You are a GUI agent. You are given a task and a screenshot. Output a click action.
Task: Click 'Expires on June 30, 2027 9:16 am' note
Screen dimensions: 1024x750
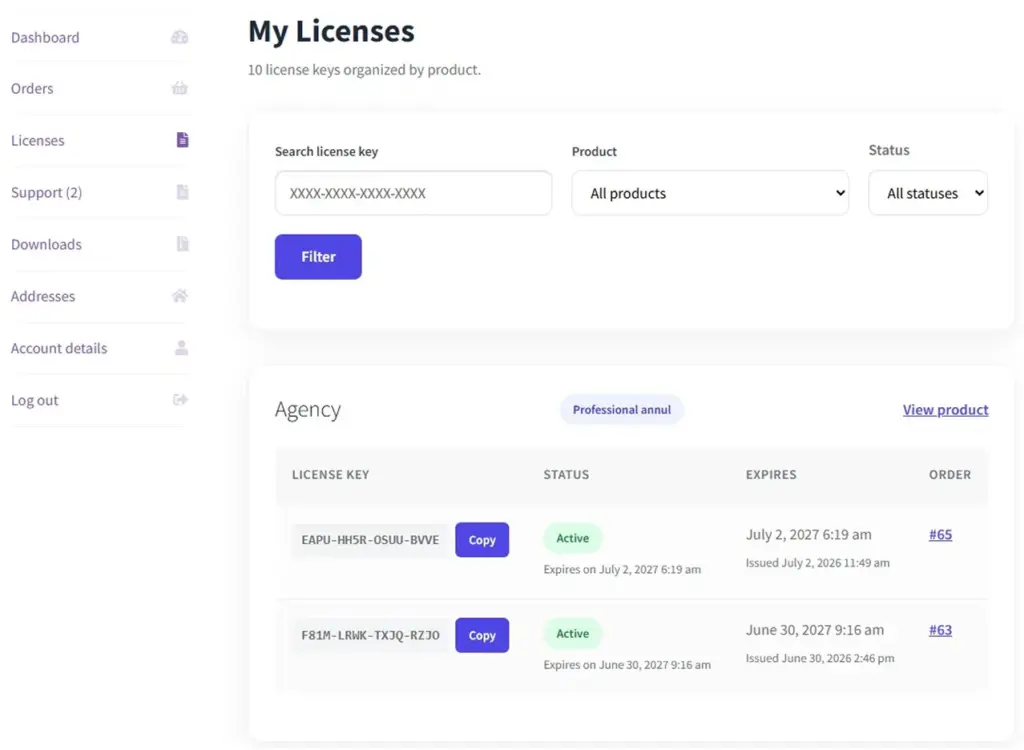(x=627, y=665)
